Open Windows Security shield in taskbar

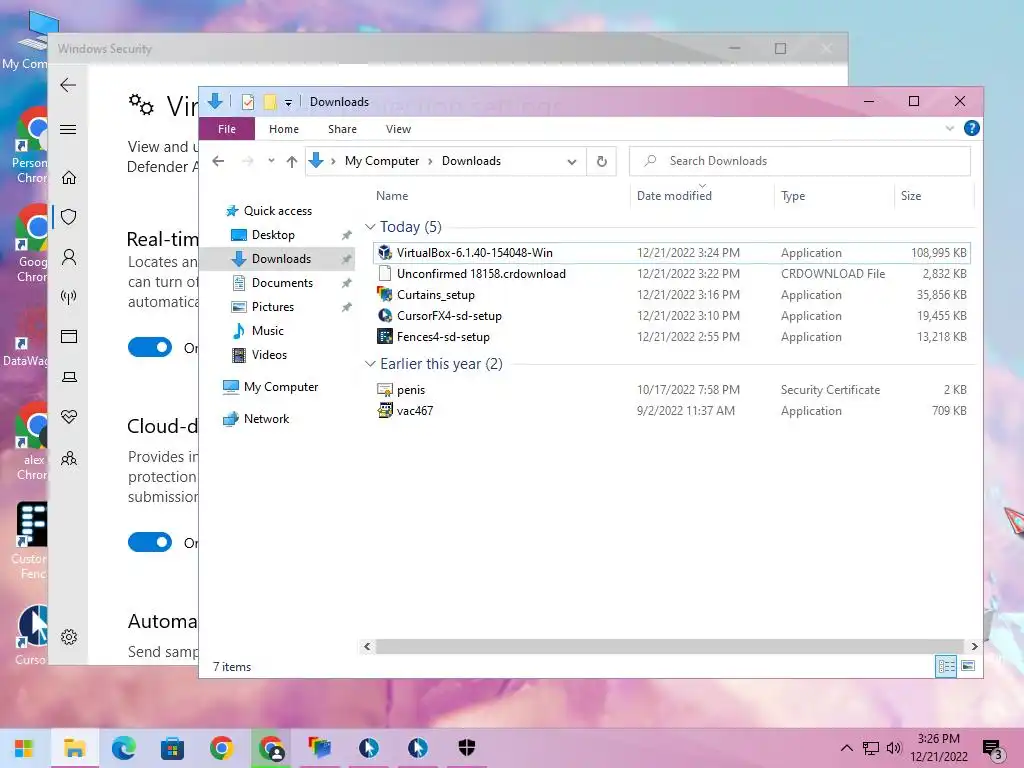pos(466,748)
